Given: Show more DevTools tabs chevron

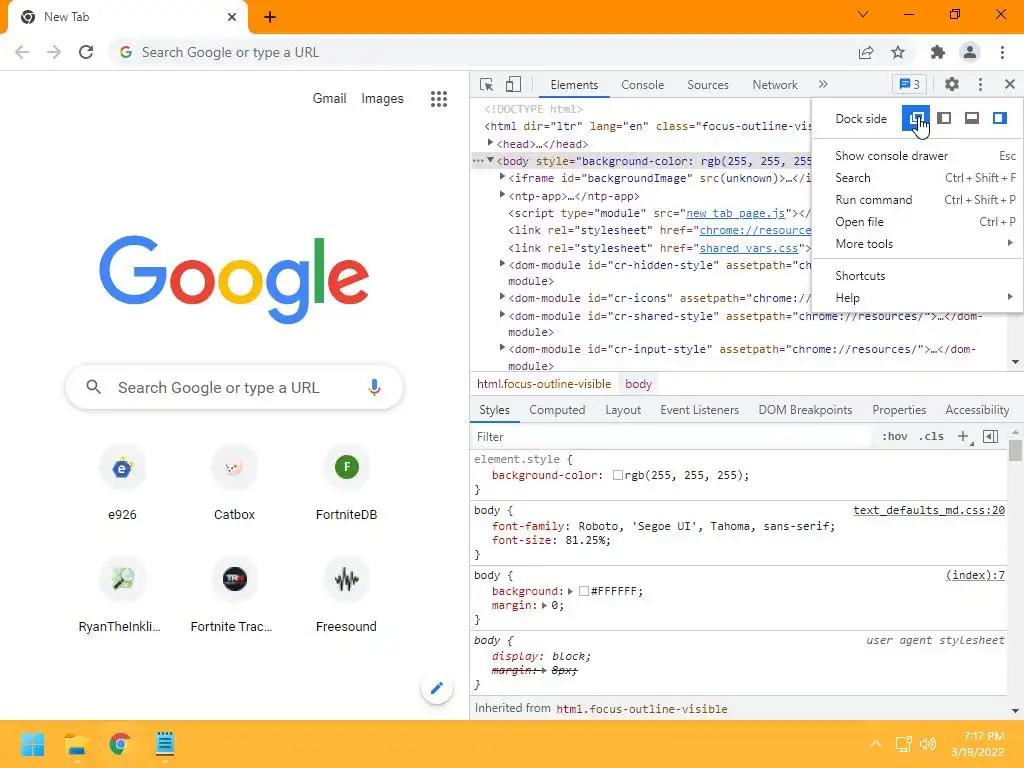Looking at the screenshot, I should (x=823, y=84).
